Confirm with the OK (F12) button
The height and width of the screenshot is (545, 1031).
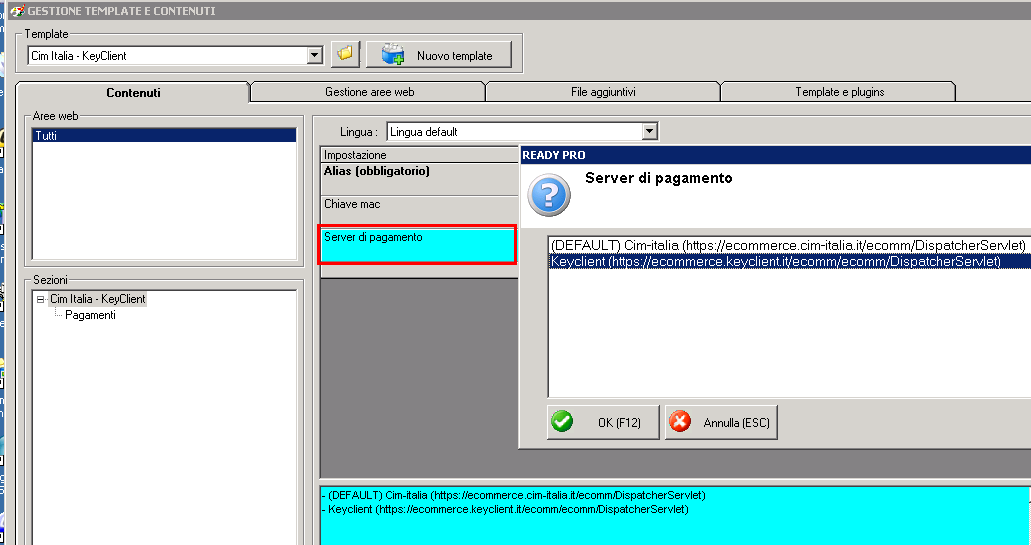[x=603, y=422]
